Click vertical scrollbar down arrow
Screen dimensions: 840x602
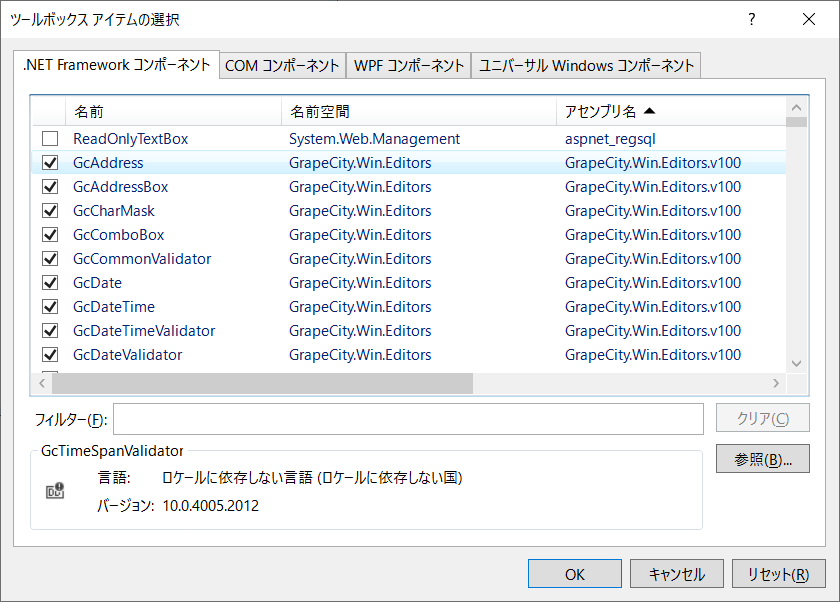[x=797, y=363]
